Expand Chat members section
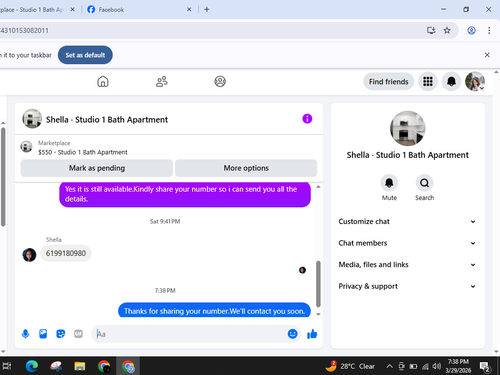This screenshot has width=500, height=375. coord(407,243)
